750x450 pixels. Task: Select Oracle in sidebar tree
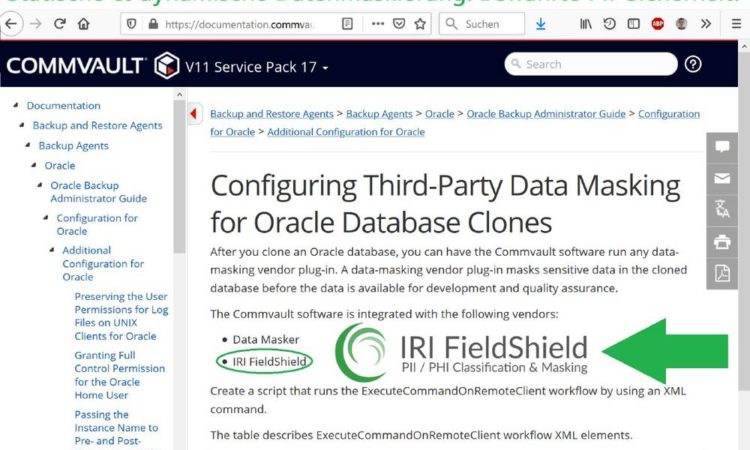(x=60, y=166)
